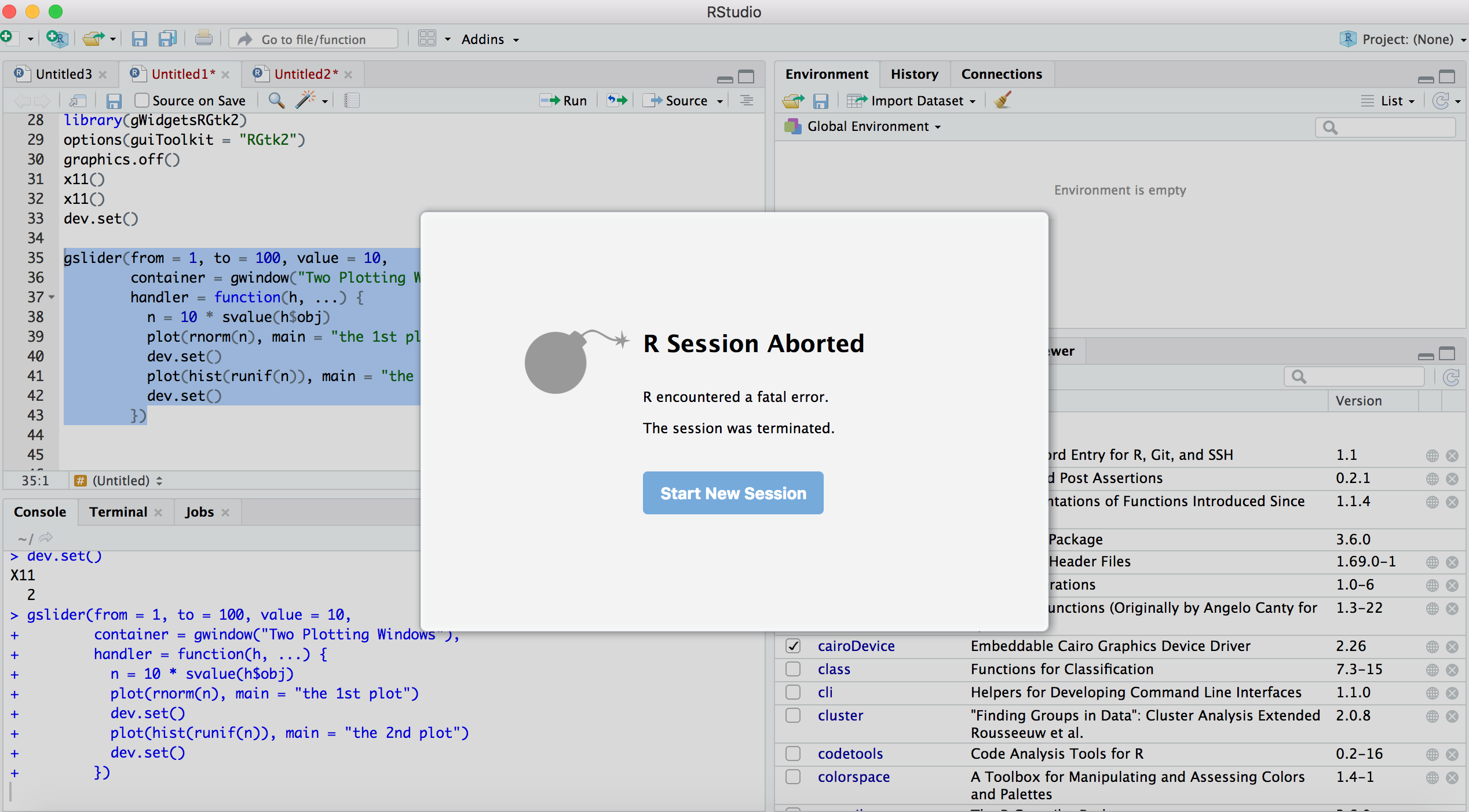Uncheck the cairoDevice package
This screenshot has height=812, width=1469.
(x=793, y=646)
